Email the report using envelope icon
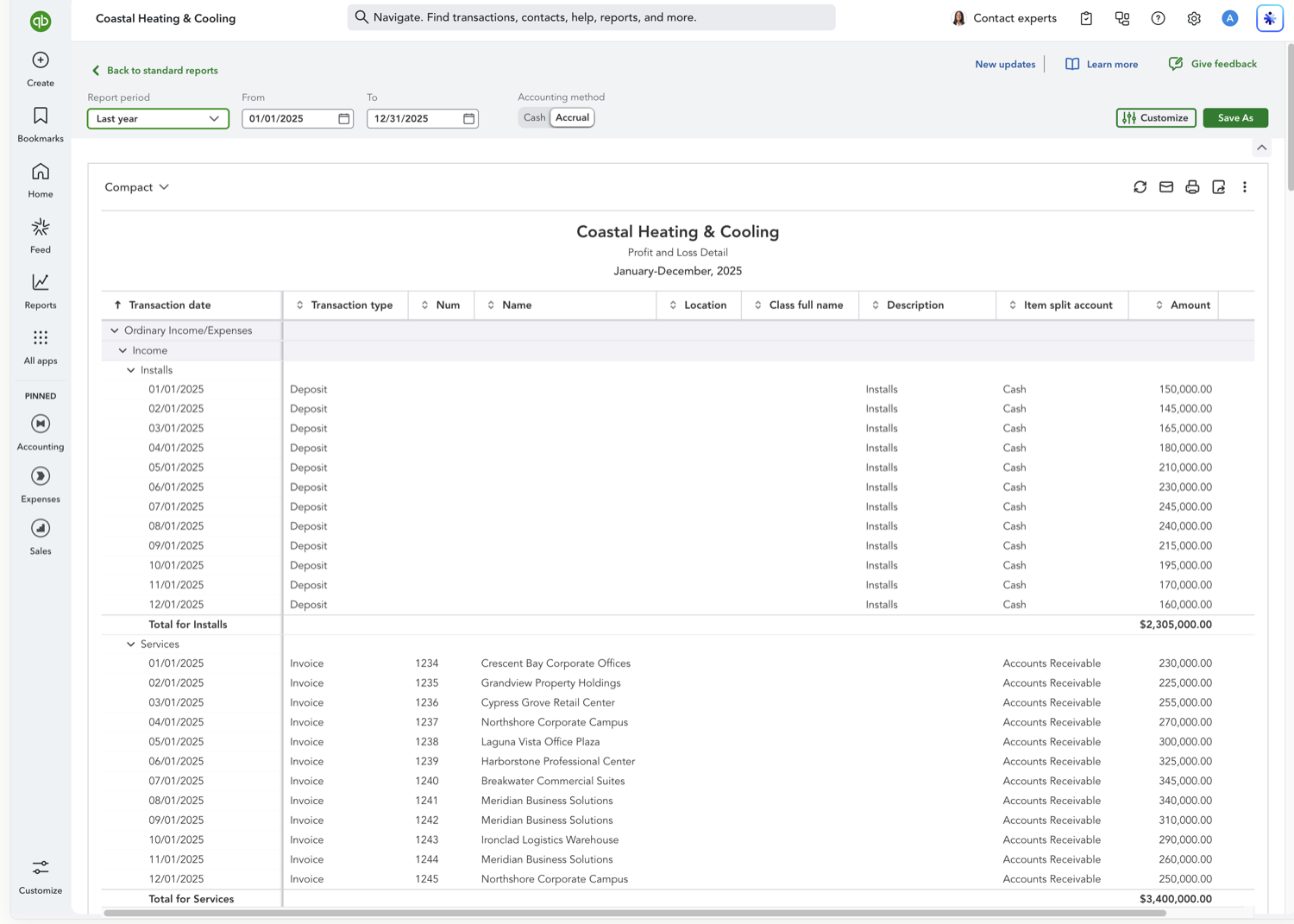The width and height of the screenshot is (1294, 924). [1166, 187]
